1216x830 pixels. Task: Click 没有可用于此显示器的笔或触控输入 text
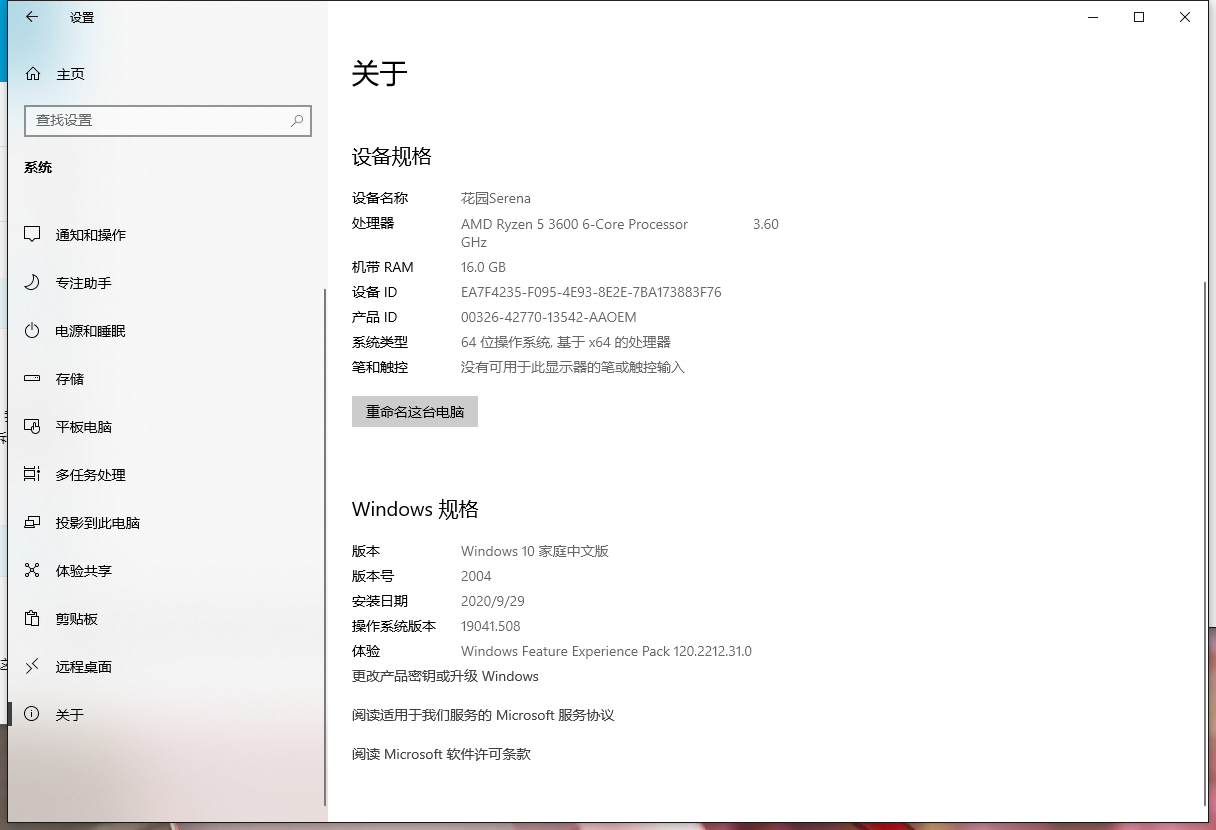point(573,367)
